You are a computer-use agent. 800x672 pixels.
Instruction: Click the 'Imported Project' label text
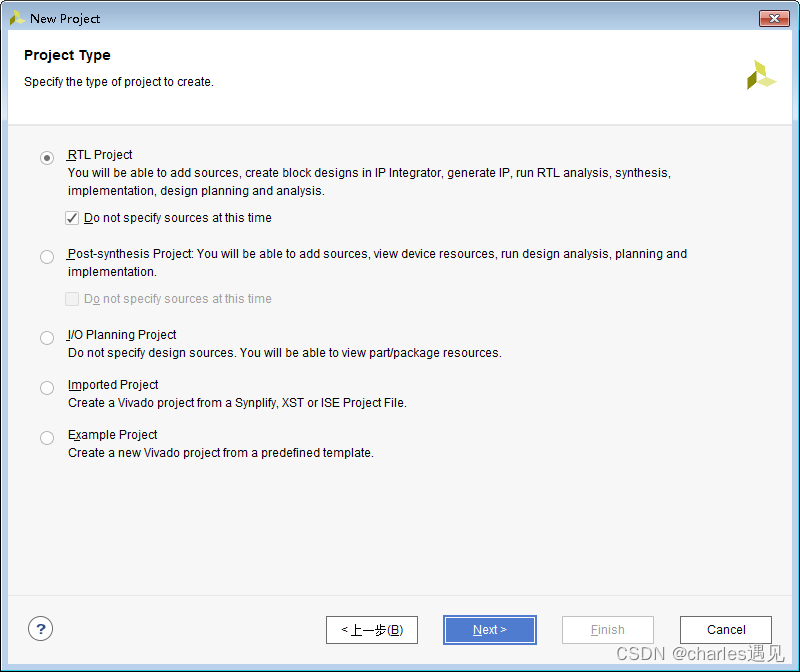tap(113, 385)
